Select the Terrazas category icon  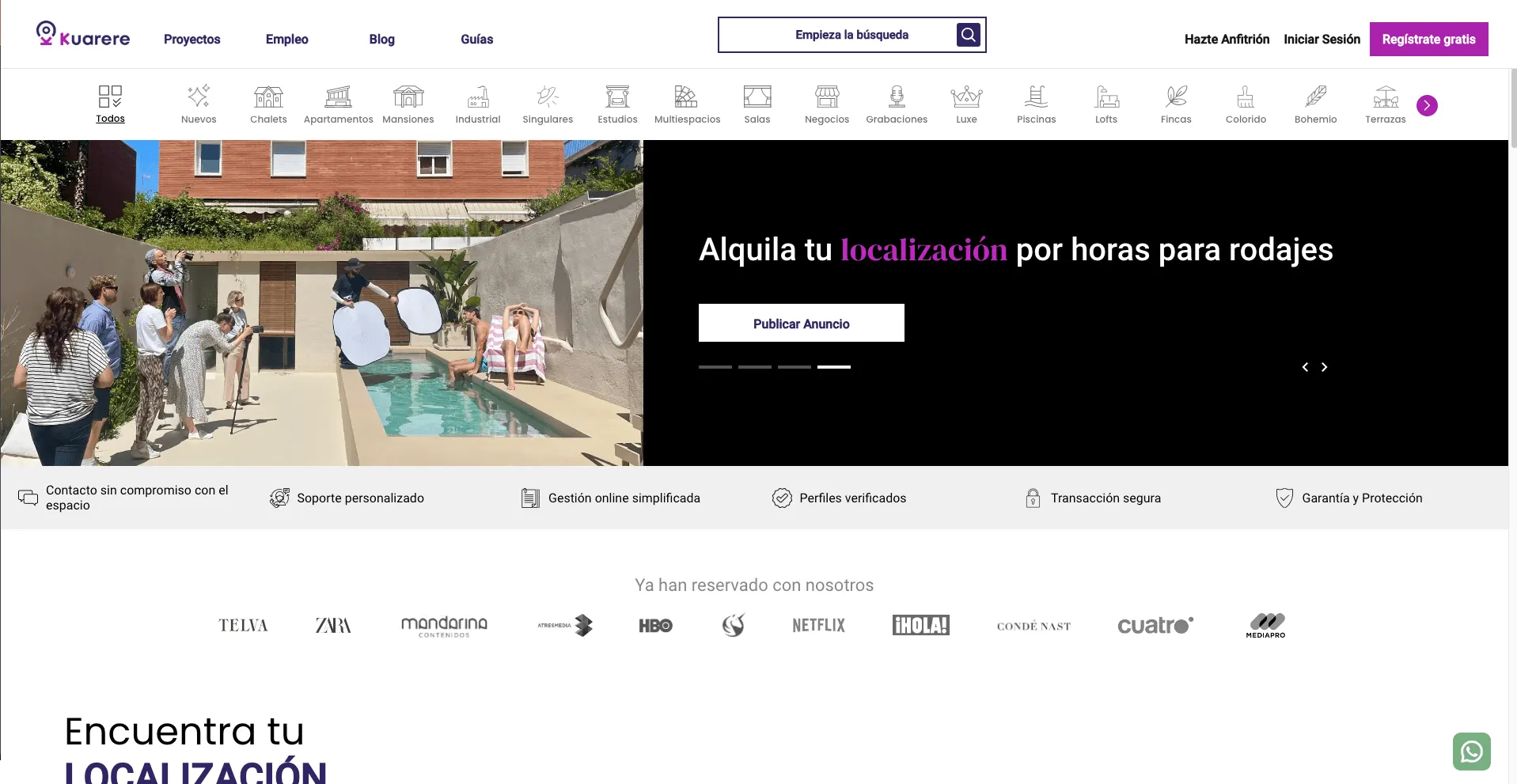[1386, 97]
